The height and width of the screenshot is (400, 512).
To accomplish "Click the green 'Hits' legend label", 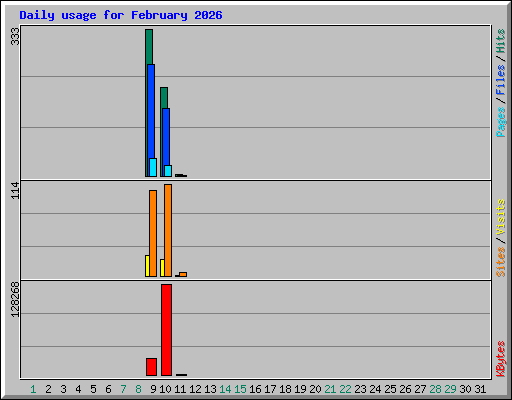I will pyautogui.click(x=501, y=41).
